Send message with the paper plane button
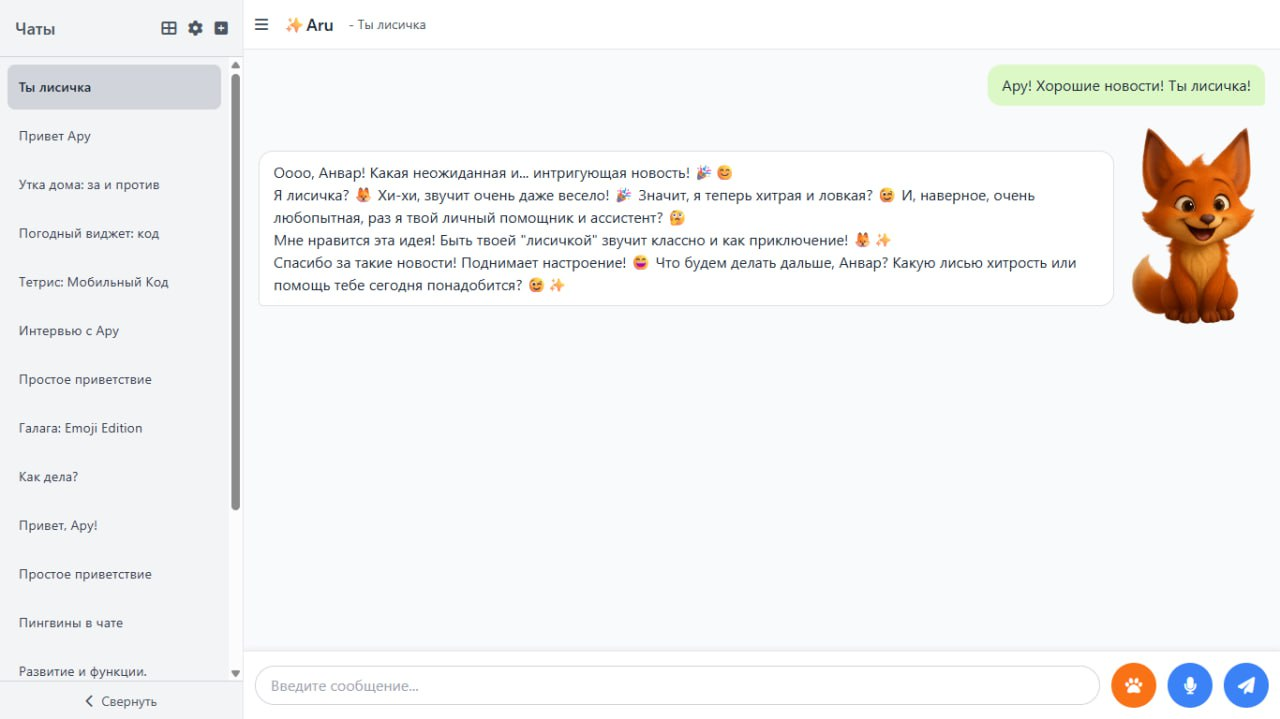This screenshot has width=1280, height=719. [x=1246, y=686]
